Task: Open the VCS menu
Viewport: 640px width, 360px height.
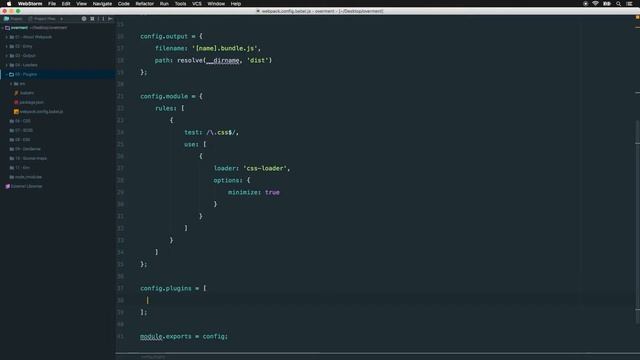Action: [x=197, y=4]
